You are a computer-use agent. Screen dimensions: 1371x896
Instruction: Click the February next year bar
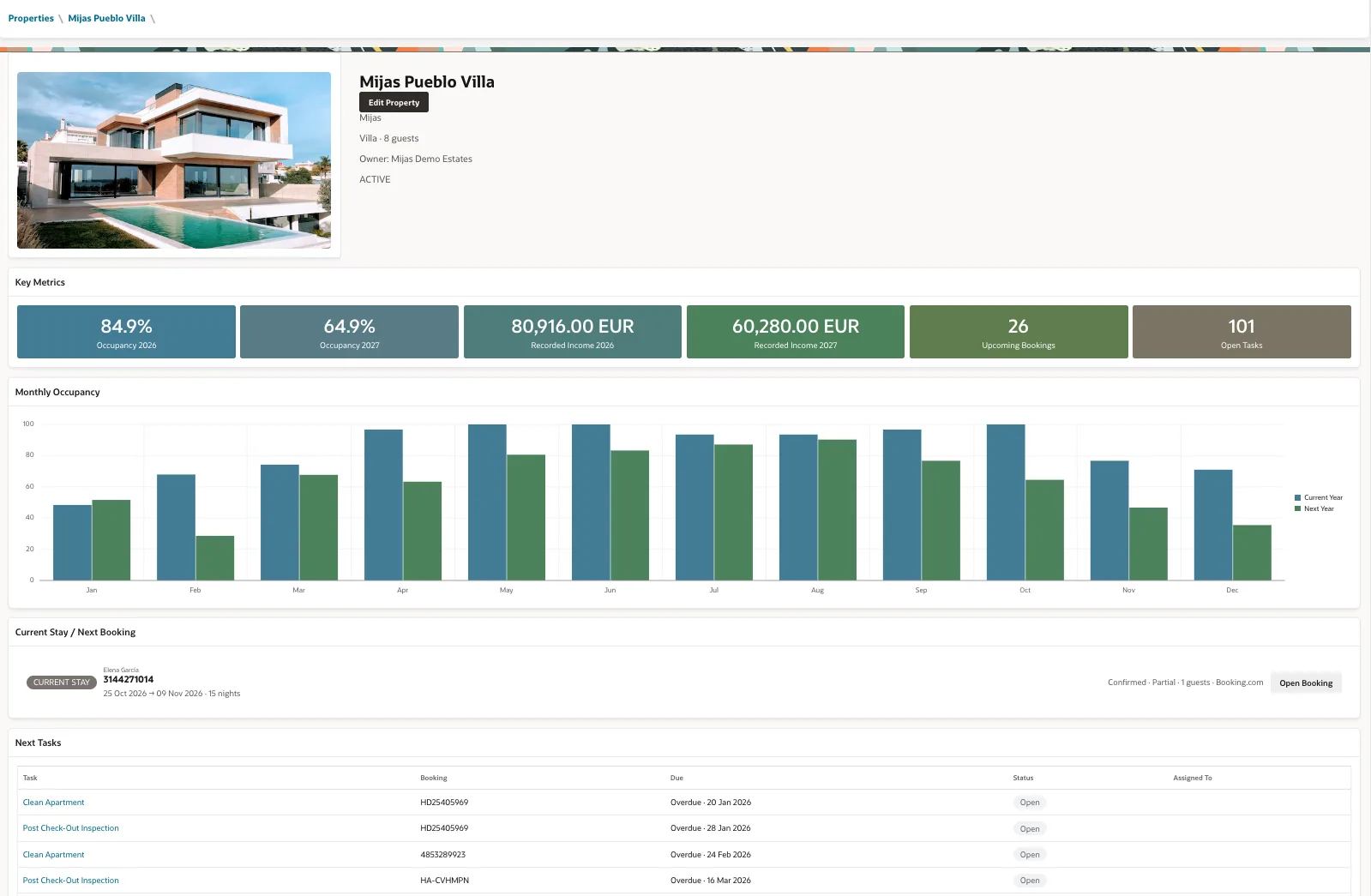215,558
